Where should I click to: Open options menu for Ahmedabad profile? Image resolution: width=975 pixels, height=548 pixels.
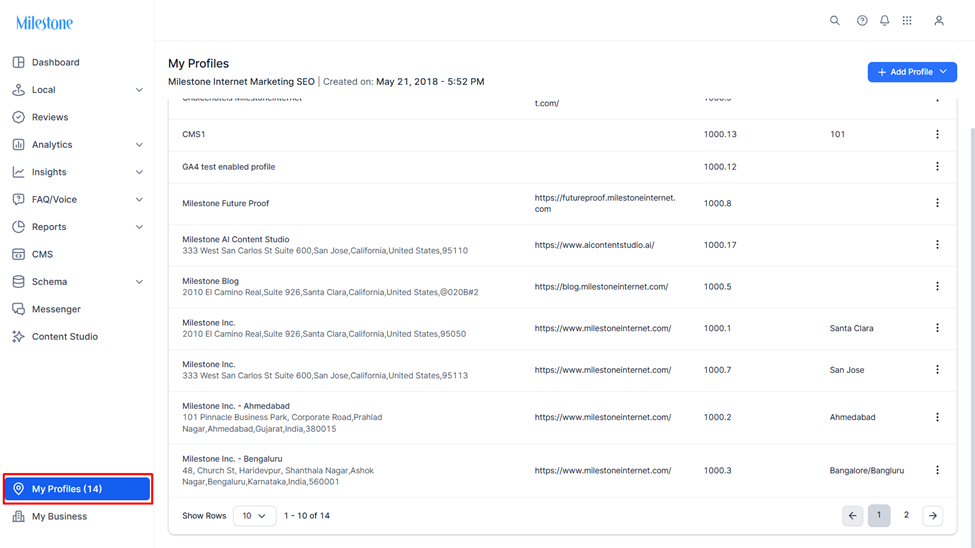[x=937, y=417]
